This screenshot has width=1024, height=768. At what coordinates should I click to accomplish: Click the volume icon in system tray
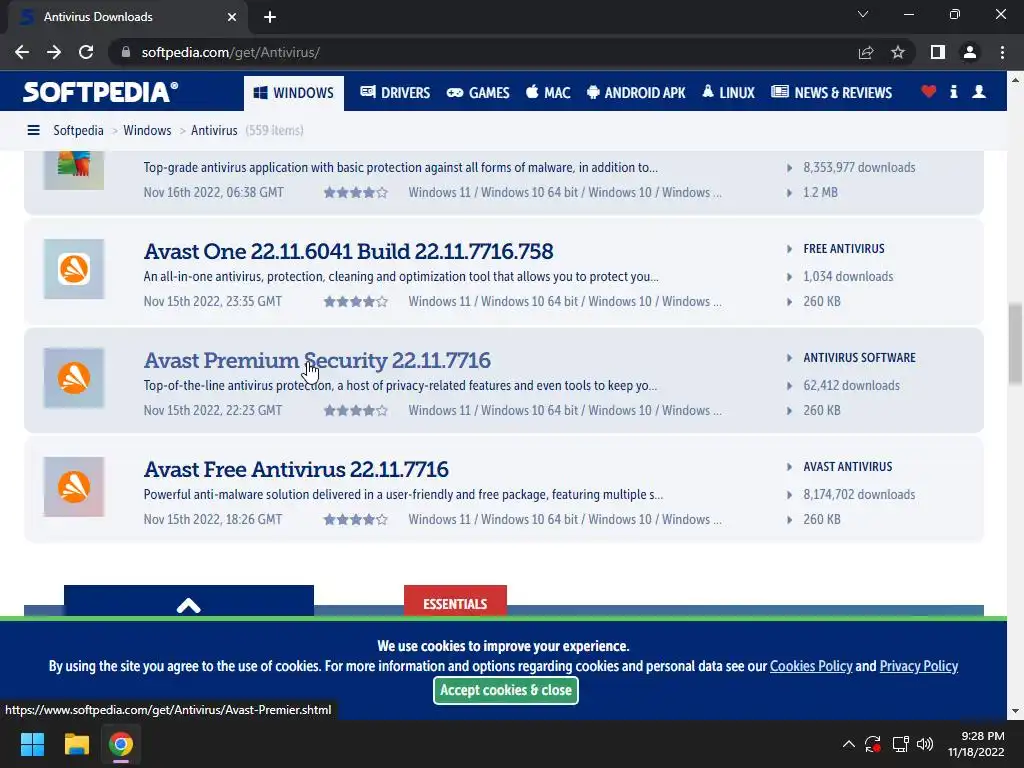click(x=925, y=744)
